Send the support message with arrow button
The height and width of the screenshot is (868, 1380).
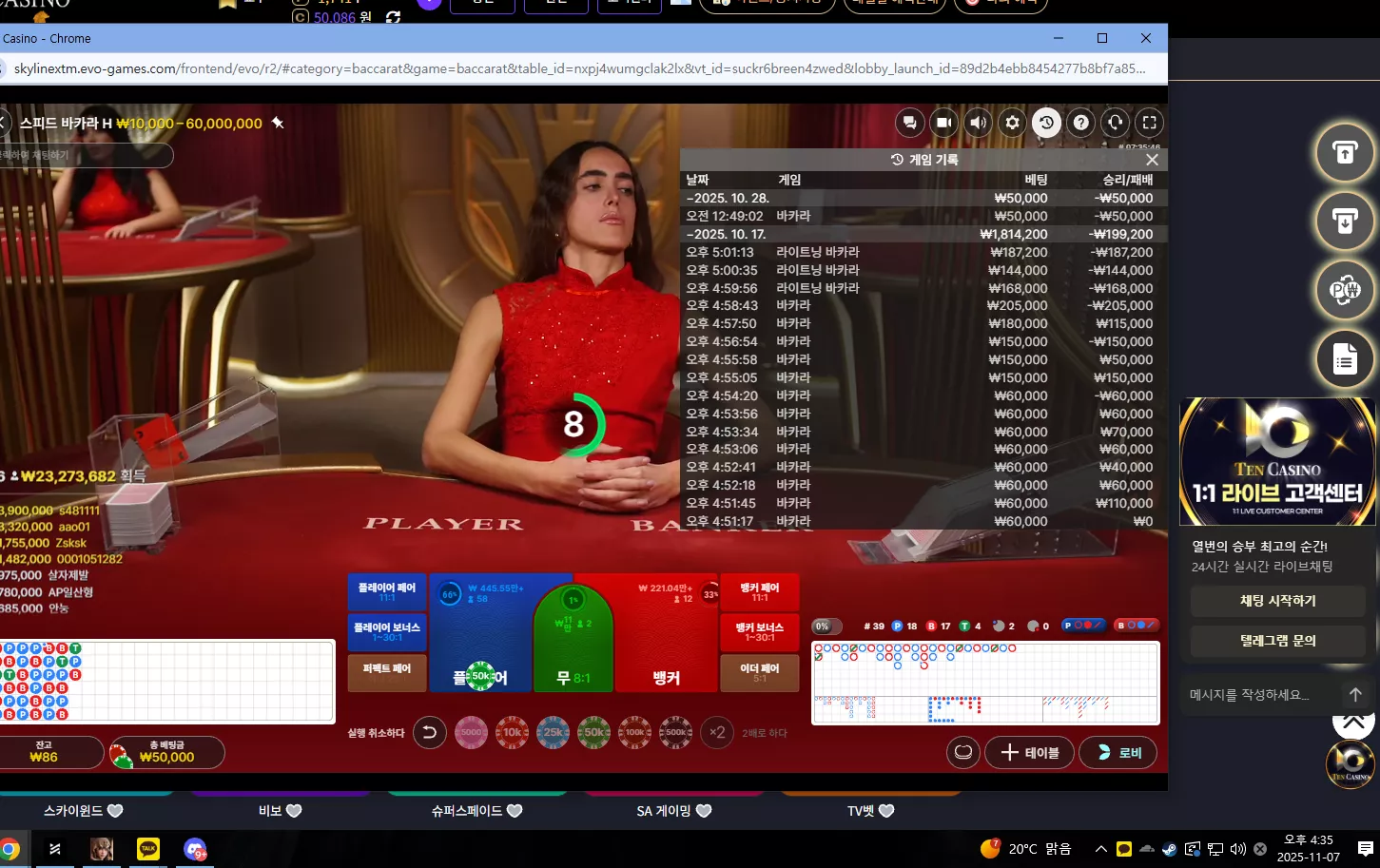(x=1355, y=695)
